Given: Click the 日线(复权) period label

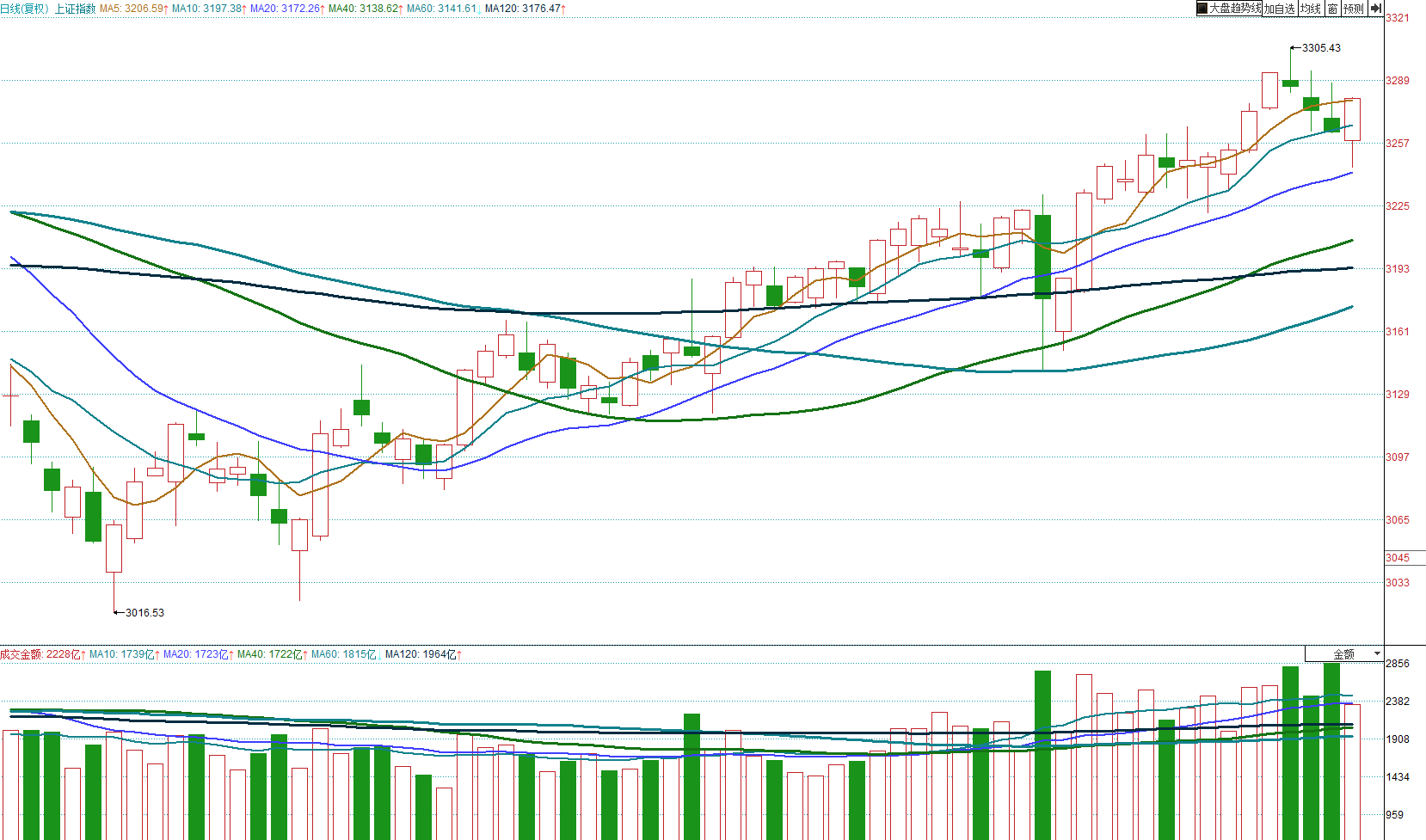Looking at the screenshot, I should point(24,9).
